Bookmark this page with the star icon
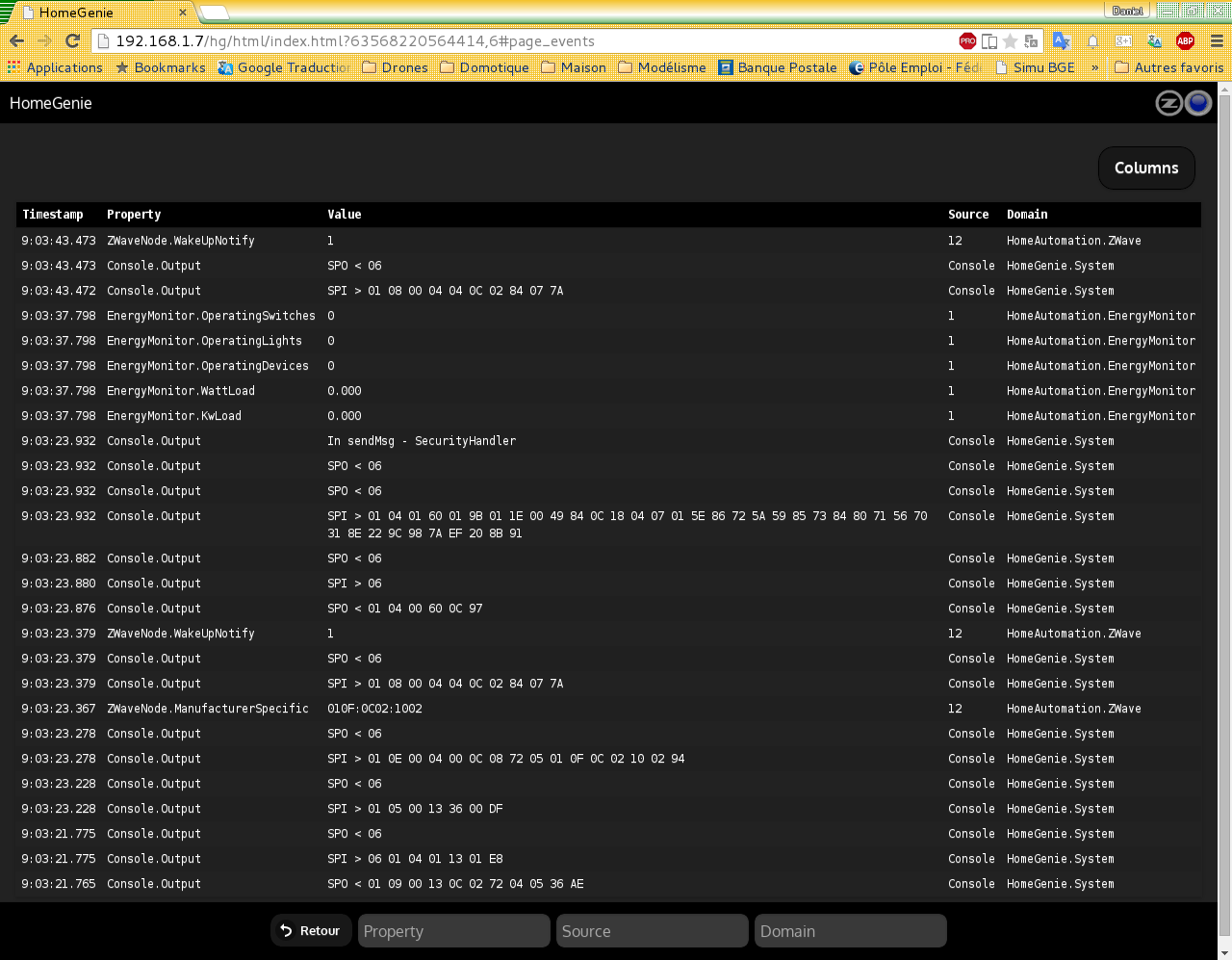This screenshot has width=1232, height=960. click(1010, 41)
